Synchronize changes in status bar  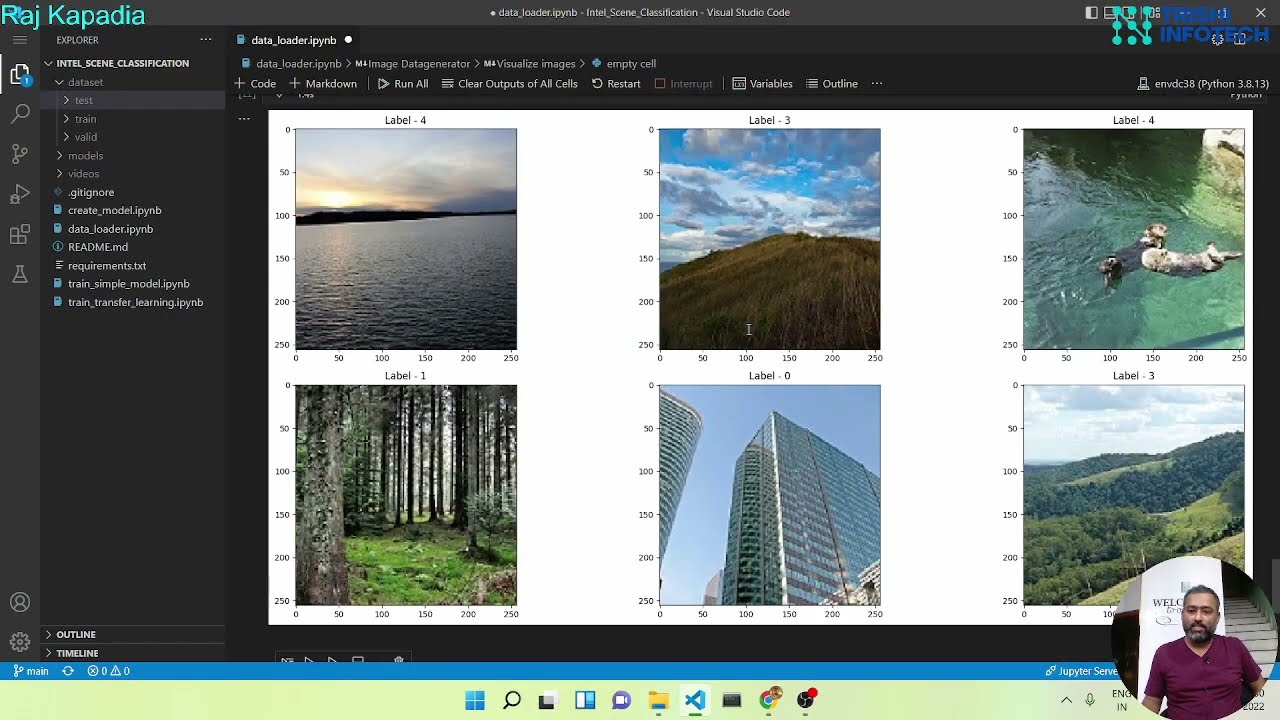click(68, 671)
